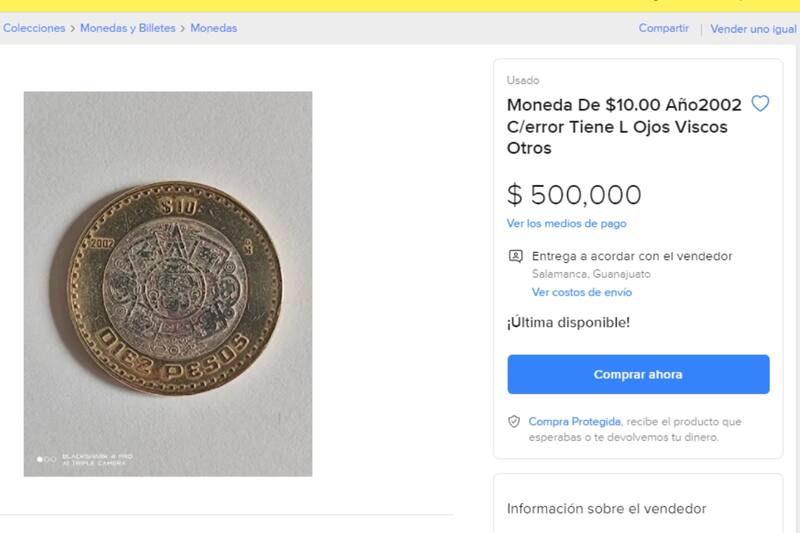Select the first image carousel dot

[x=40, y=459]
